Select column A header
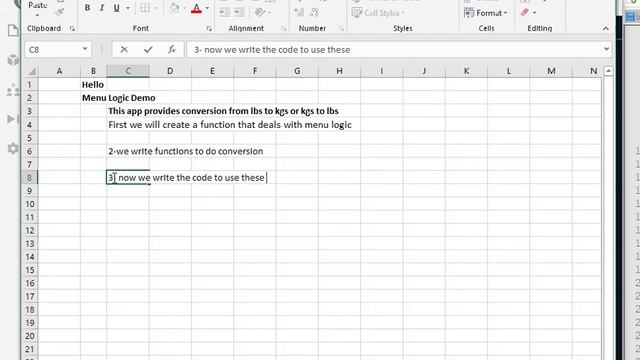The width and height of the screenshot is (640, 360). click(59, 71)
